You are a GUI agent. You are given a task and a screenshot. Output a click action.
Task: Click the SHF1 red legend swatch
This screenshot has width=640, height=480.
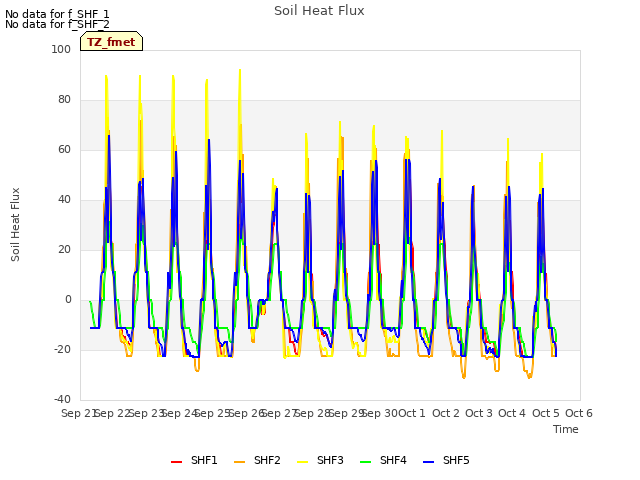176,462
